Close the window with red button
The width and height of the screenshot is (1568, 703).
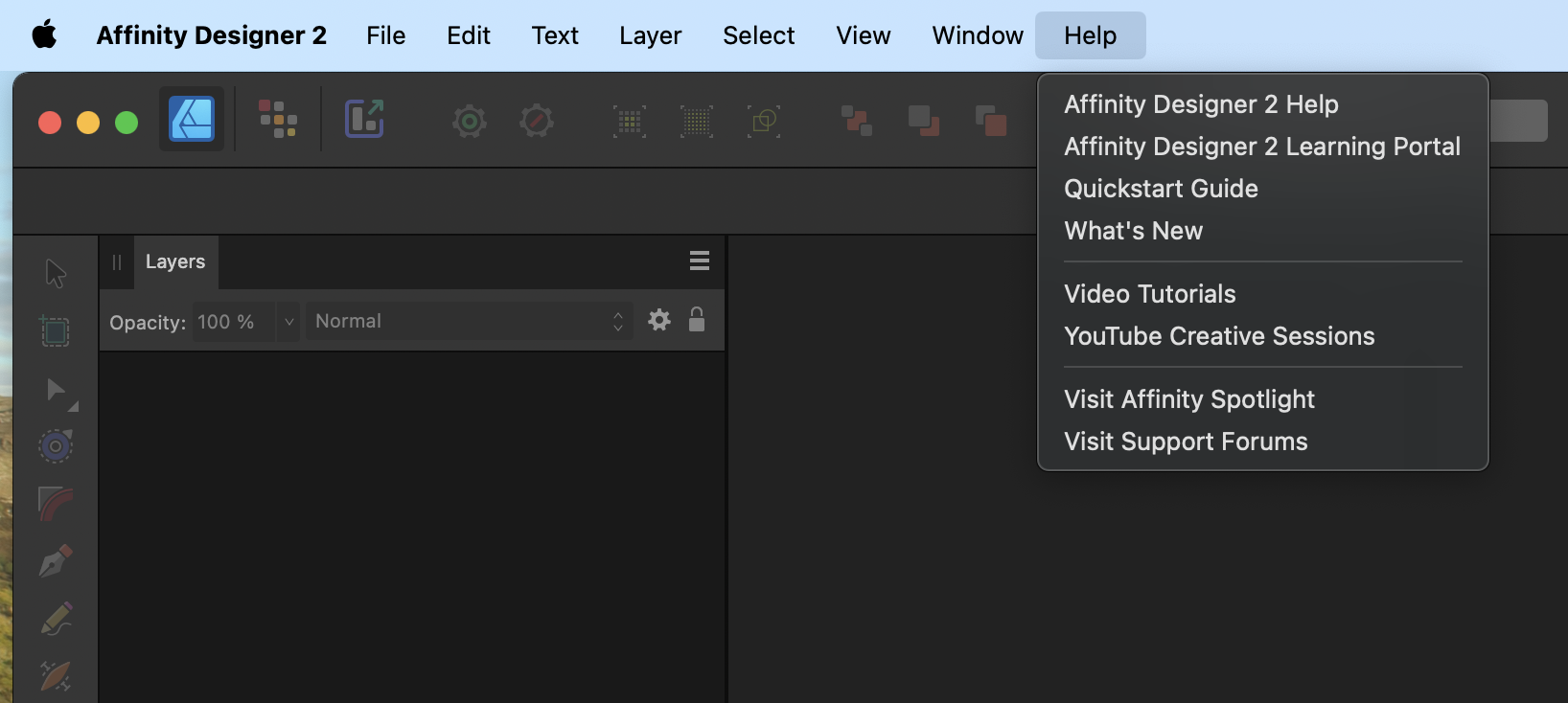(50, 123)
